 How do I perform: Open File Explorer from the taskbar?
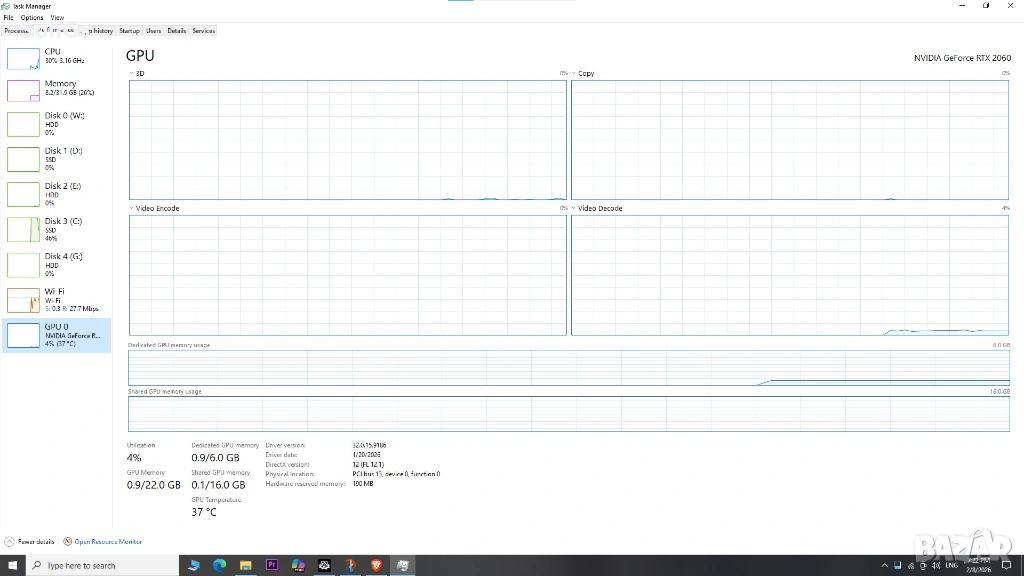click(x=245, y=565)
